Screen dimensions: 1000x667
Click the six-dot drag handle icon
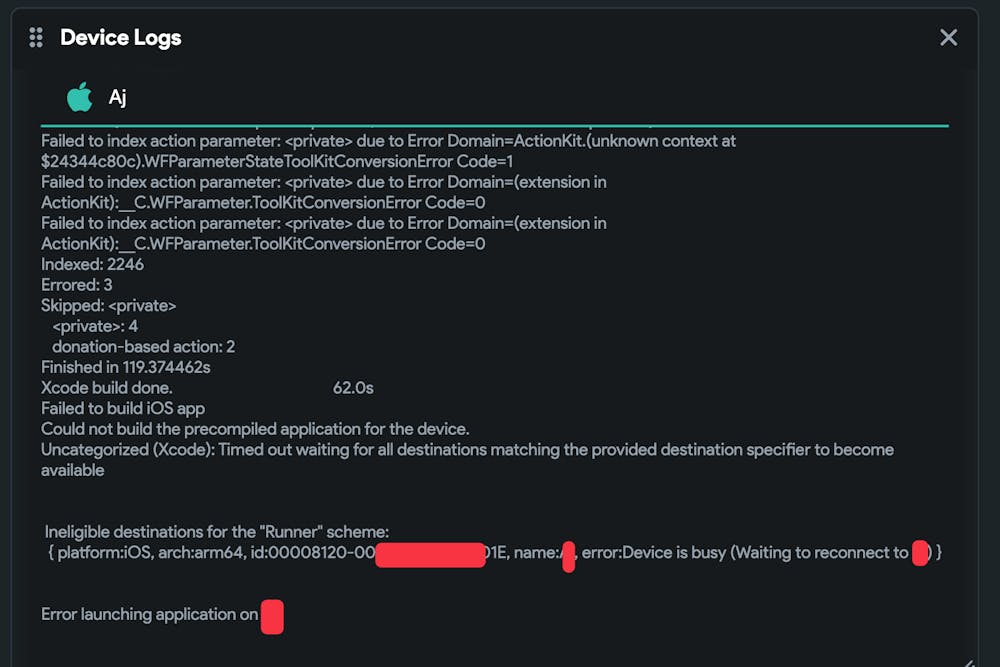(36, 38)
